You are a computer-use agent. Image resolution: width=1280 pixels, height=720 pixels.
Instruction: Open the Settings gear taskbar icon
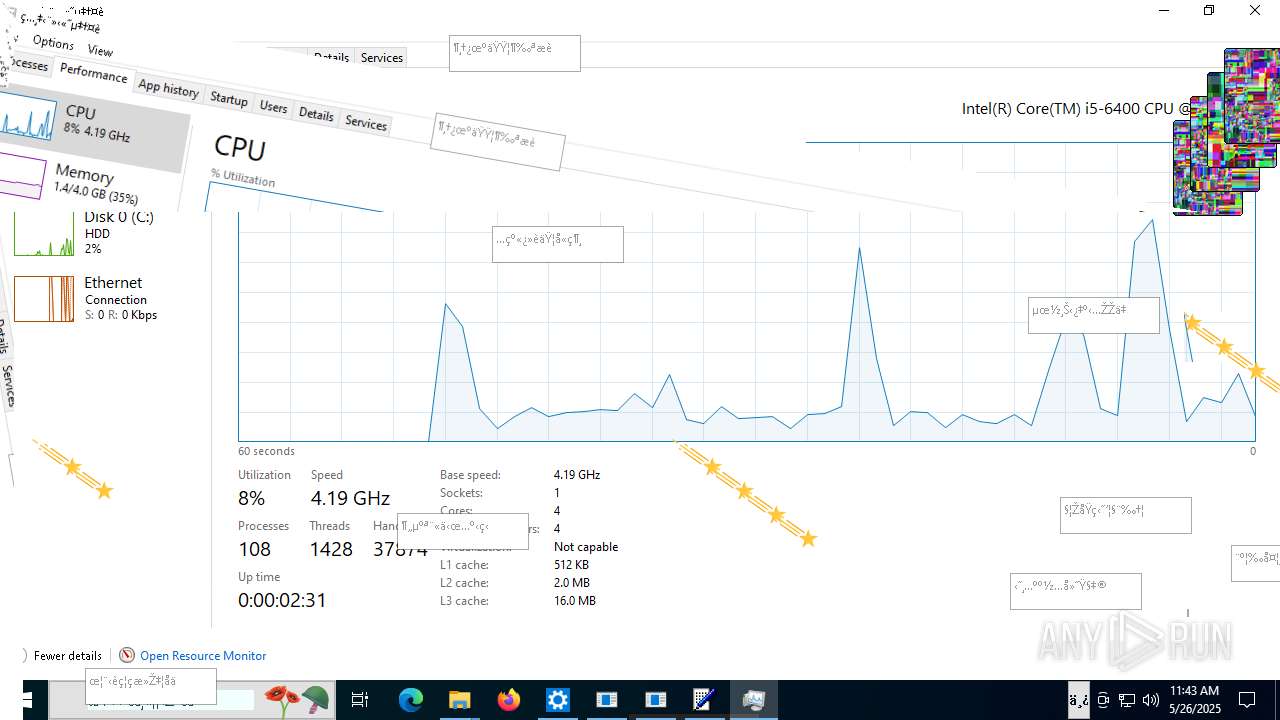pos(557,700)
